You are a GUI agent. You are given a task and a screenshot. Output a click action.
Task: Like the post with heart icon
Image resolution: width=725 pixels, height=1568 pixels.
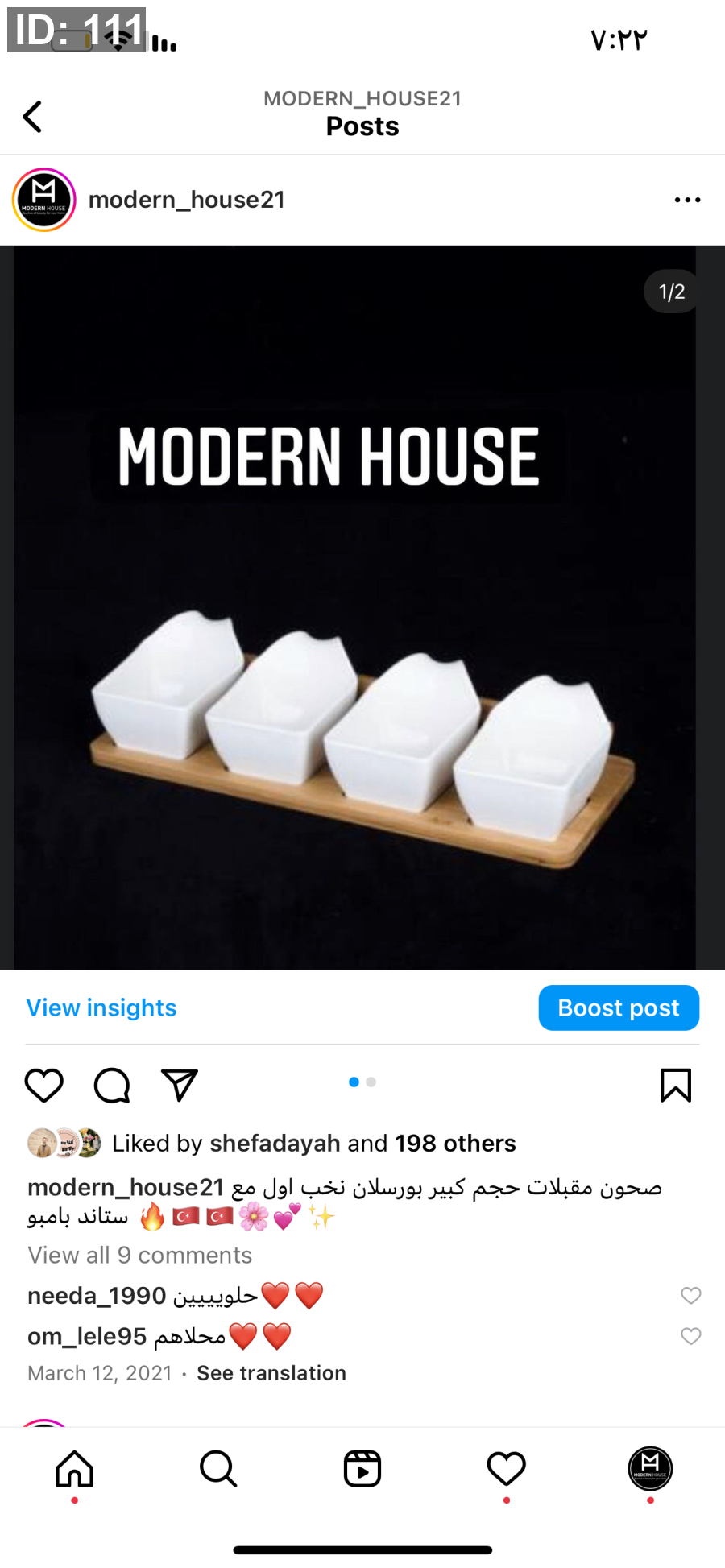44,1085
